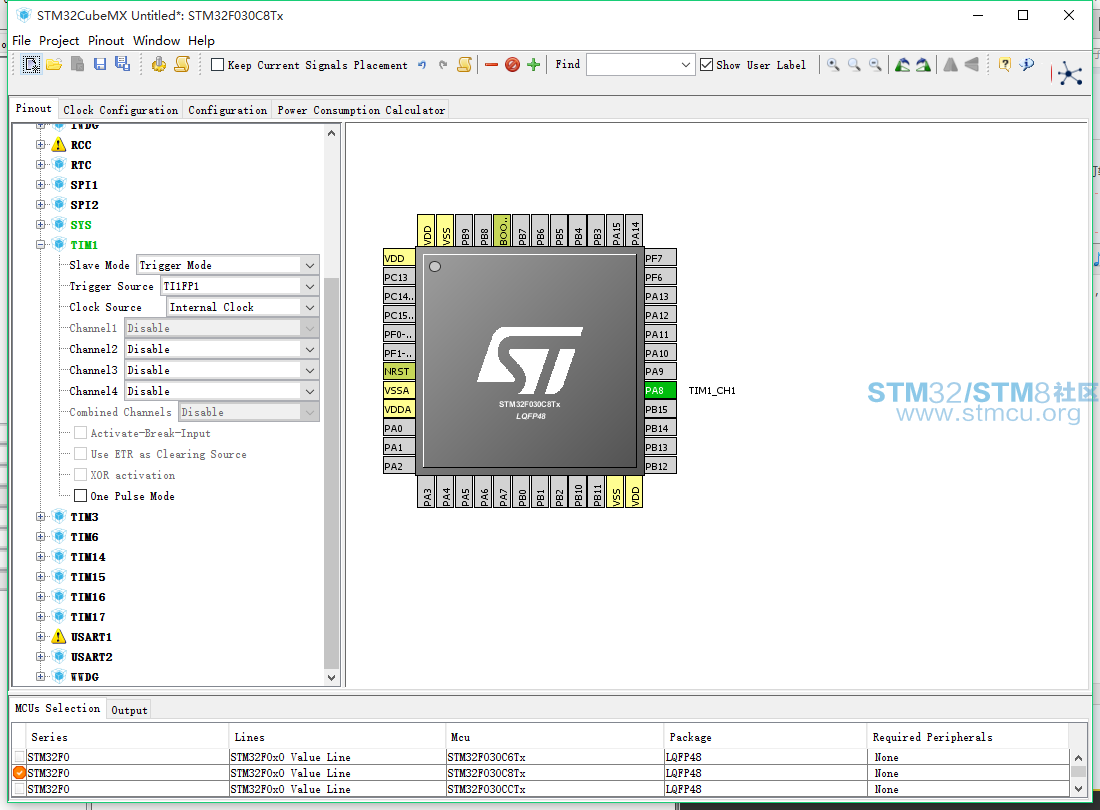Expand the TIM3 tree node
The image size is (1100, 810).
[41, 517]
